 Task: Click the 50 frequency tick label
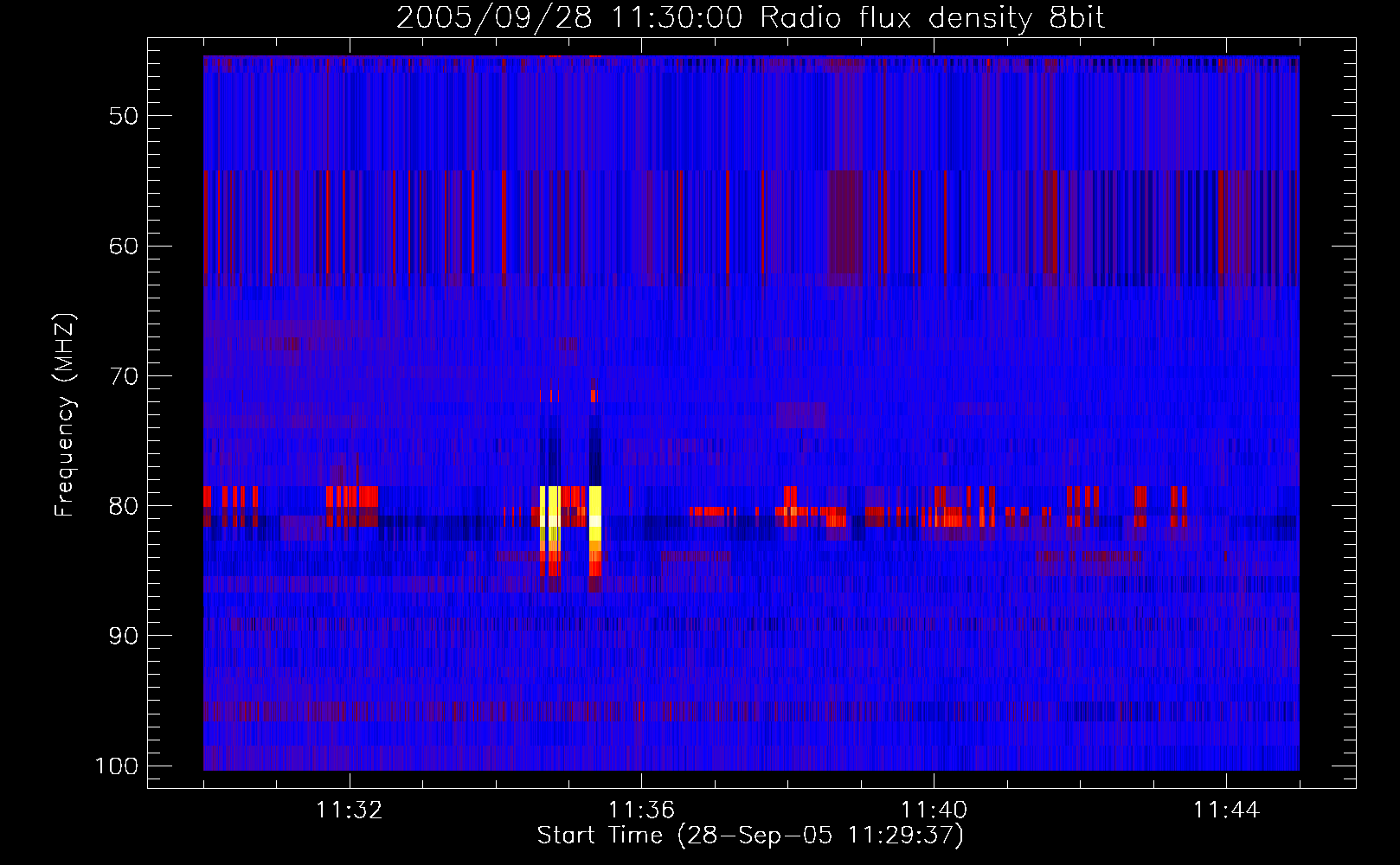pyautogui.click(x=124, y=116)
